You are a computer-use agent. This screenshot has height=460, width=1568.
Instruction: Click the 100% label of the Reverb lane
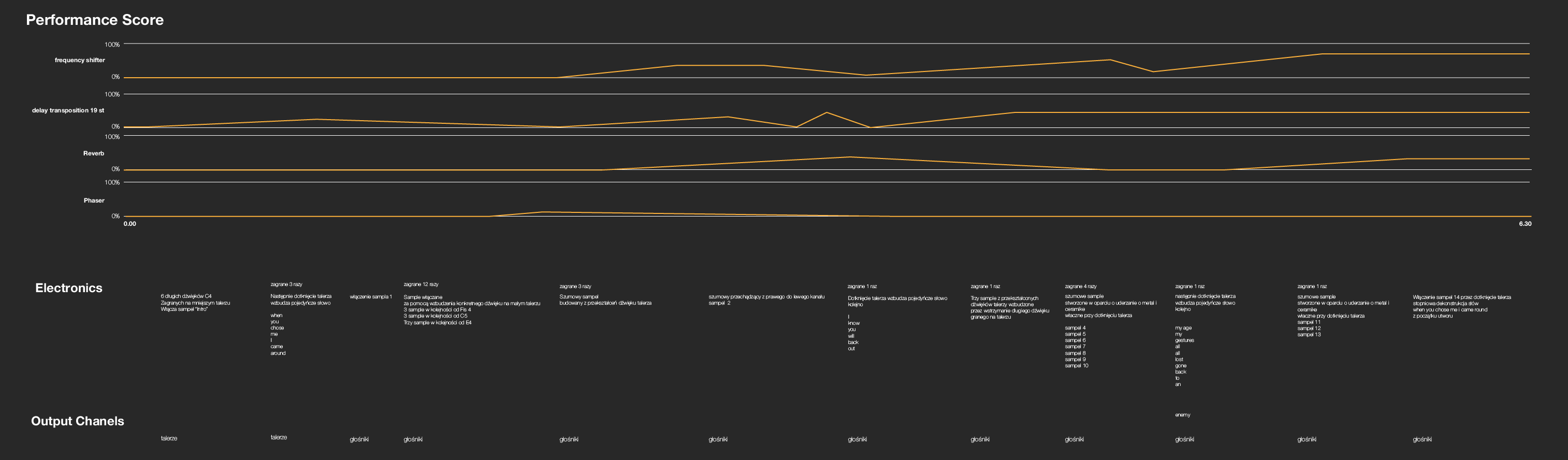pos(112,137)
